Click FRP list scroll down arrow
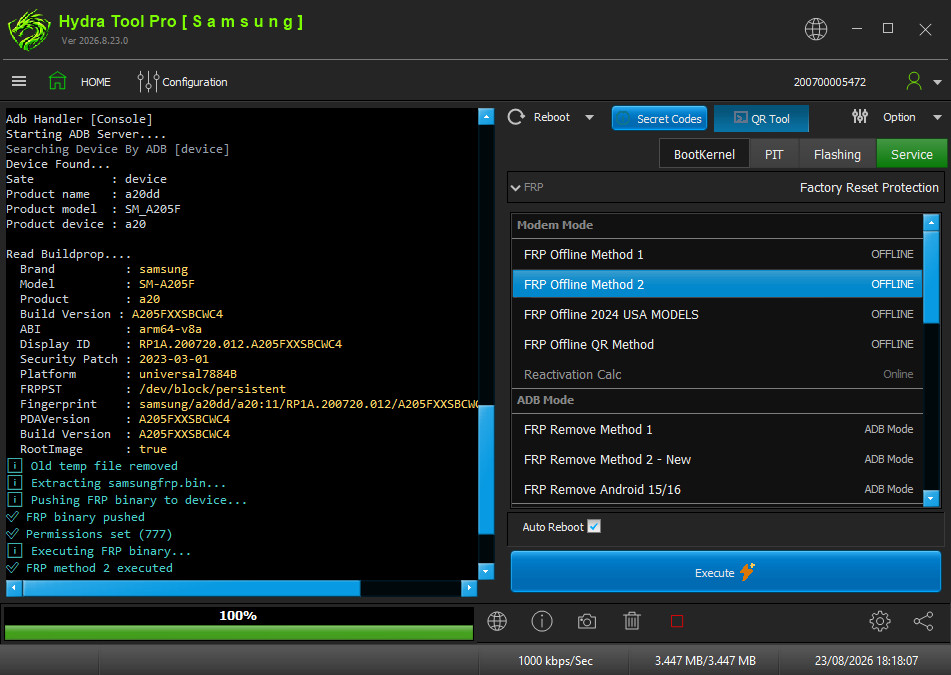951x675 pixels. click(931, 498)
